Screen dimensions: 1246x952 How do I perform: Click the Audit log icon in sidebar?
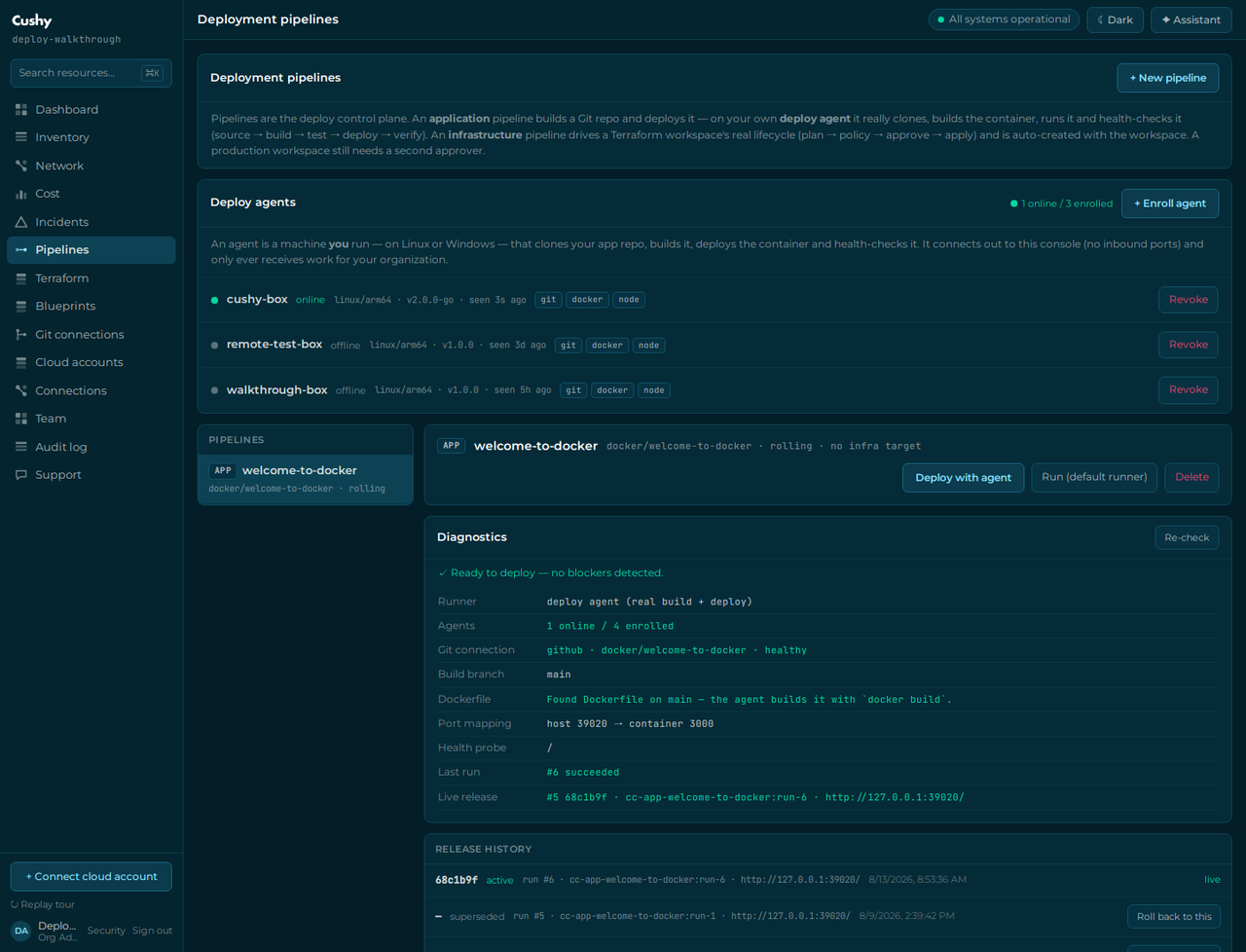21,447
